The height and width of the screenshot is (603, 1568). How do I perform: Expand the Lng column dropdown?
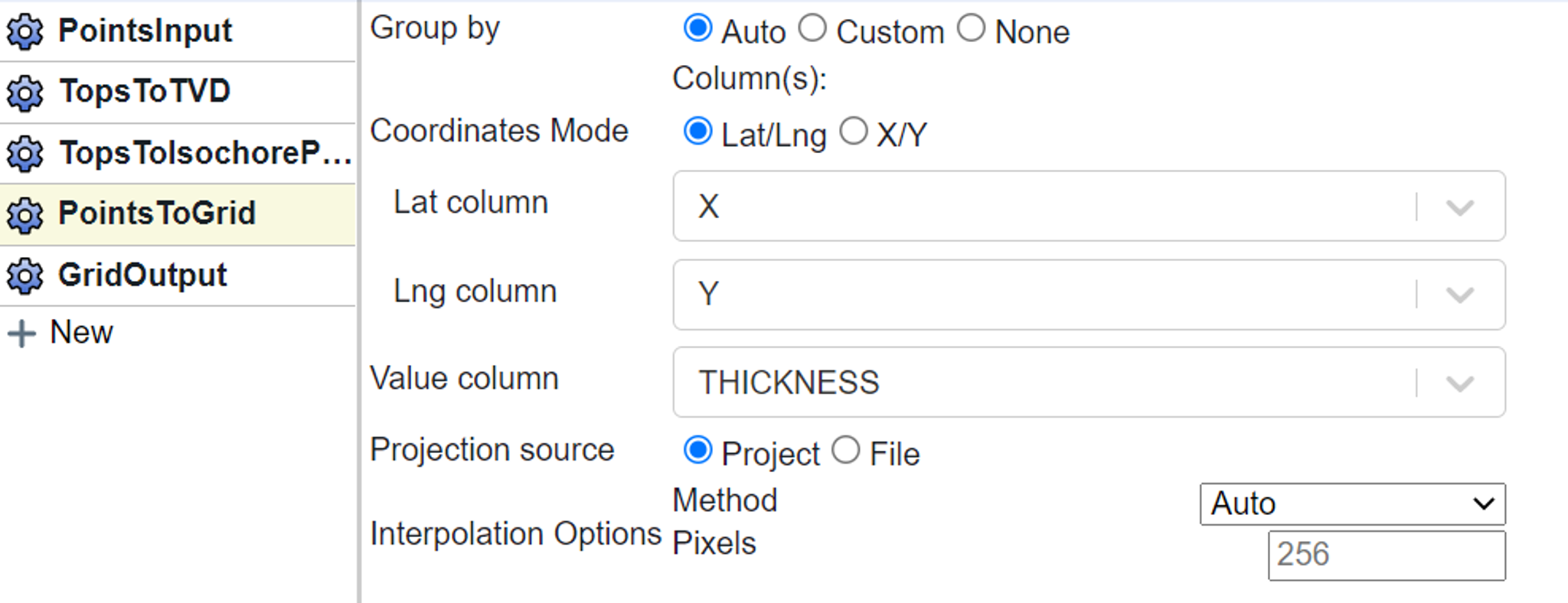pyautogui.click(x=1459, y=295)
